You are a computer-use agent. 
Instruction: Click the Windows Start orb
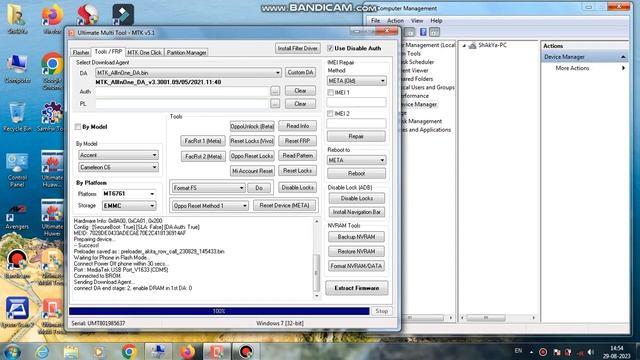(12, 351)
